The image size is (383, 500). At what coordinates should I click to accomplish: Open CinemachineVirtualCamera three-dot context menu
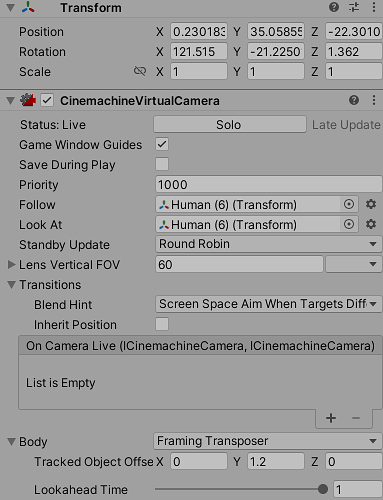(x=374, y=100)
